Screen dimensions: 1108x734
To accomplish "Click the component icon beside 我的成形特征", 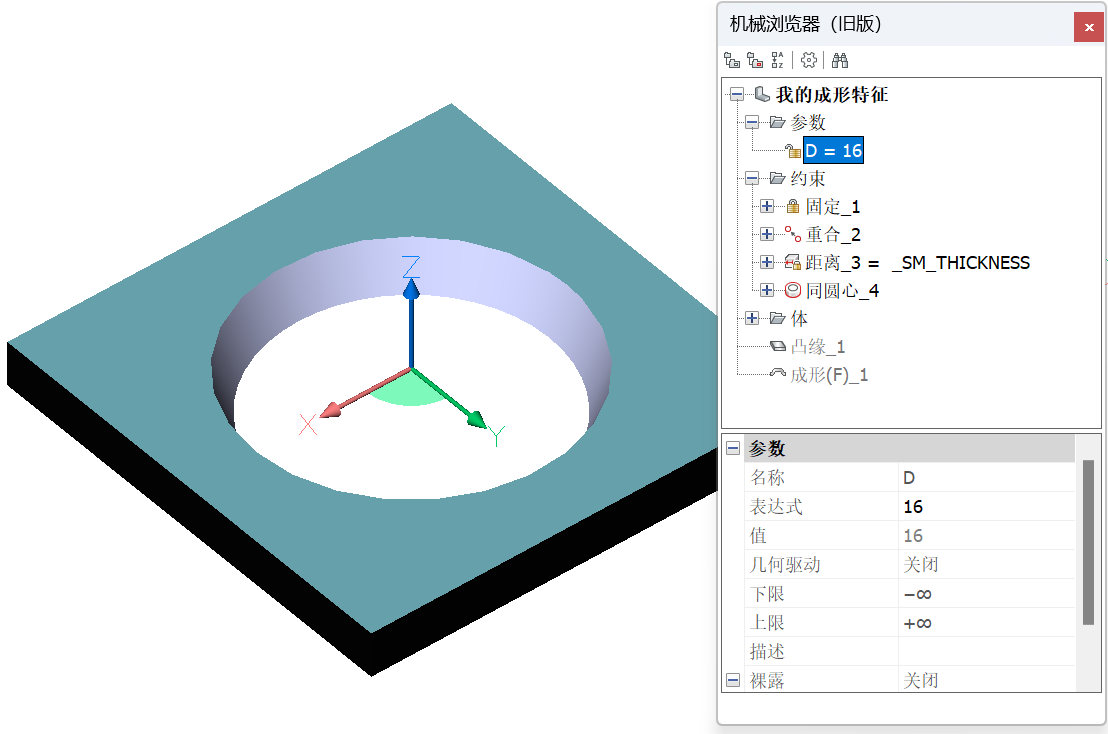I will 762,94.
